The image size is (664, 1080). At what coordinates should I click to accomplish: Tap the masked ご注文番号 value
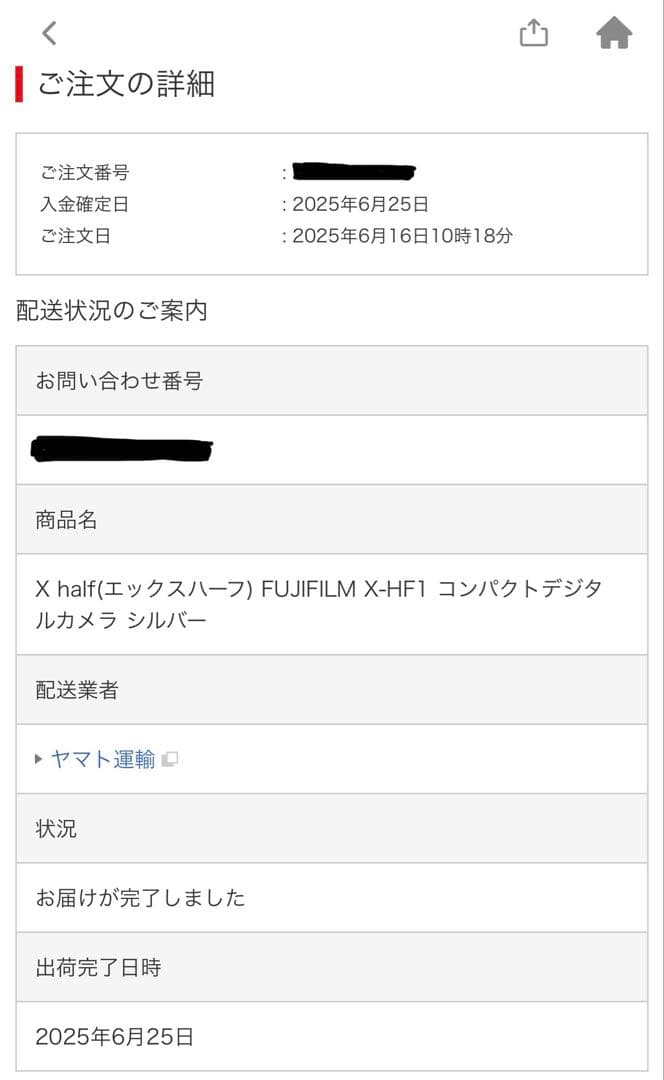pos(355,172)
